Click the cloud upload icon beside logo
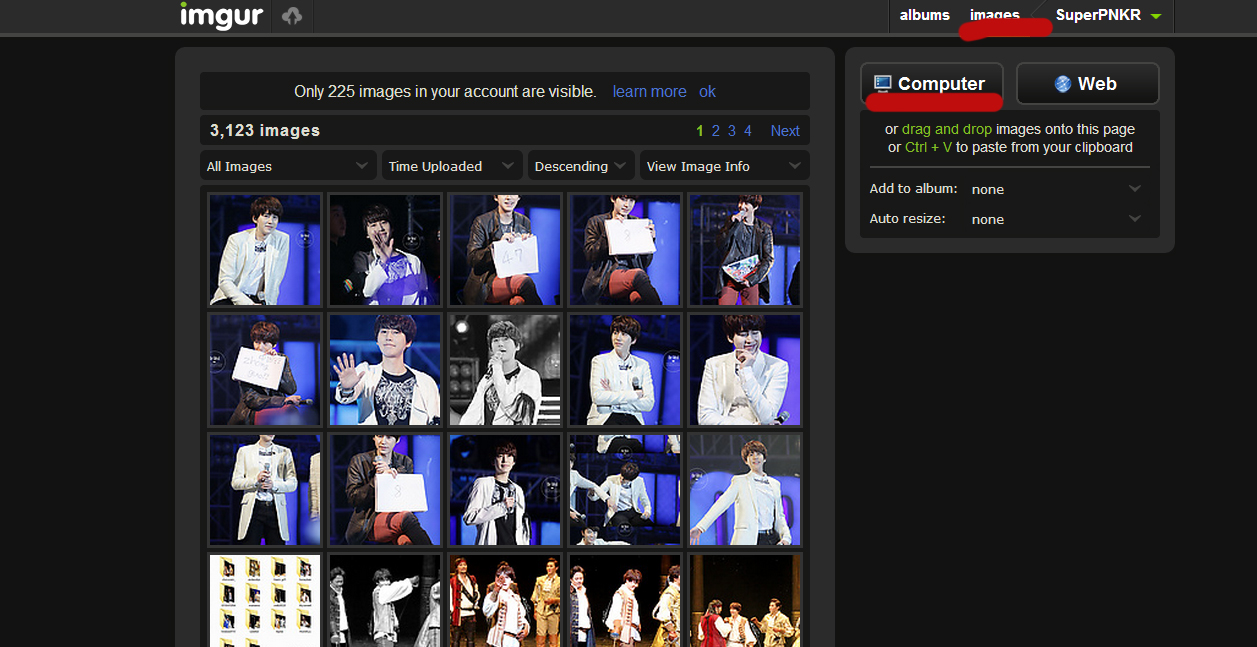The image size is (1257, 647). 292,16
